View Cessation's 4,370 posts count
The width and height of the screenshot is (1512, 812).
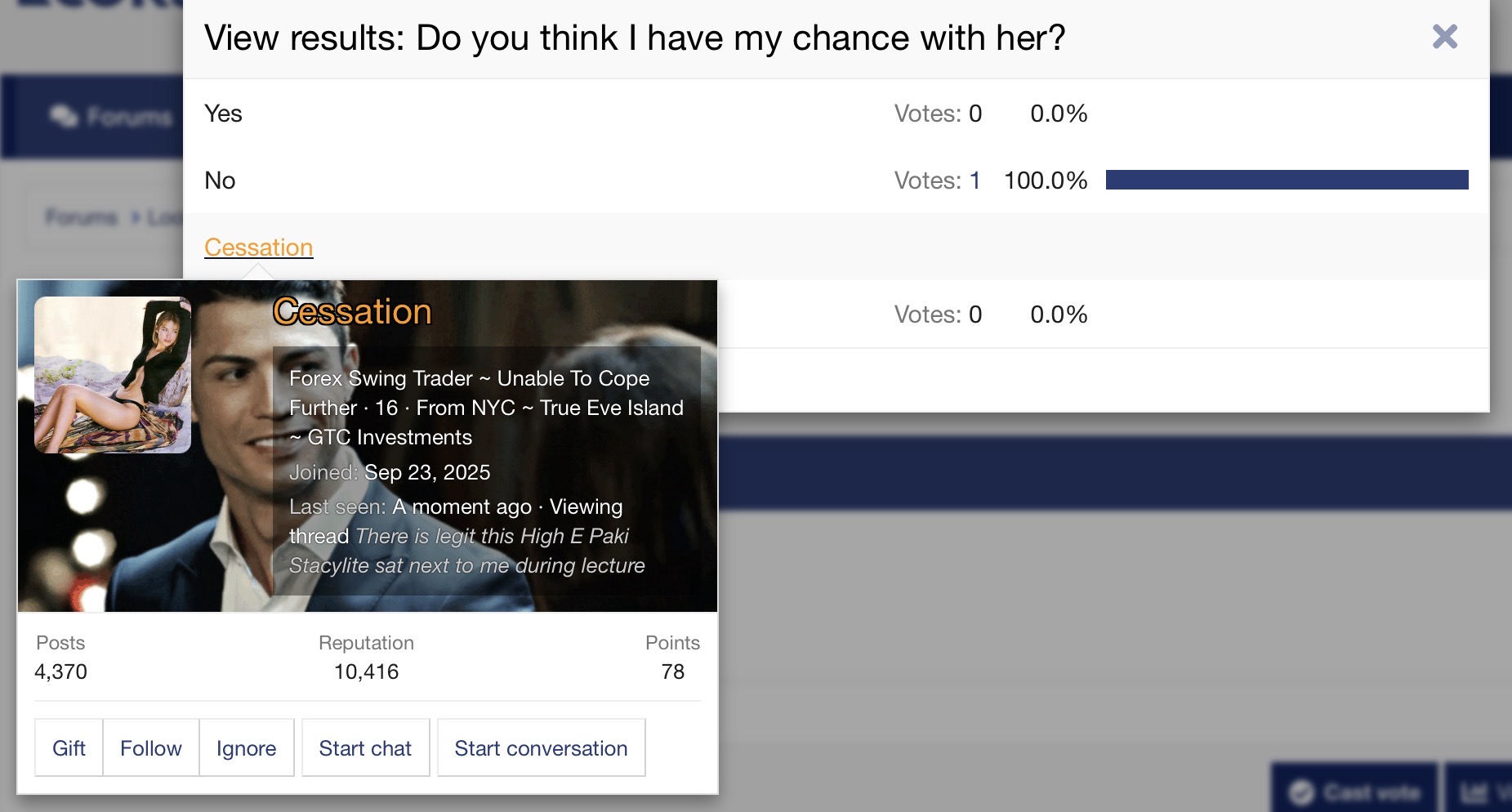coord(60,671)
